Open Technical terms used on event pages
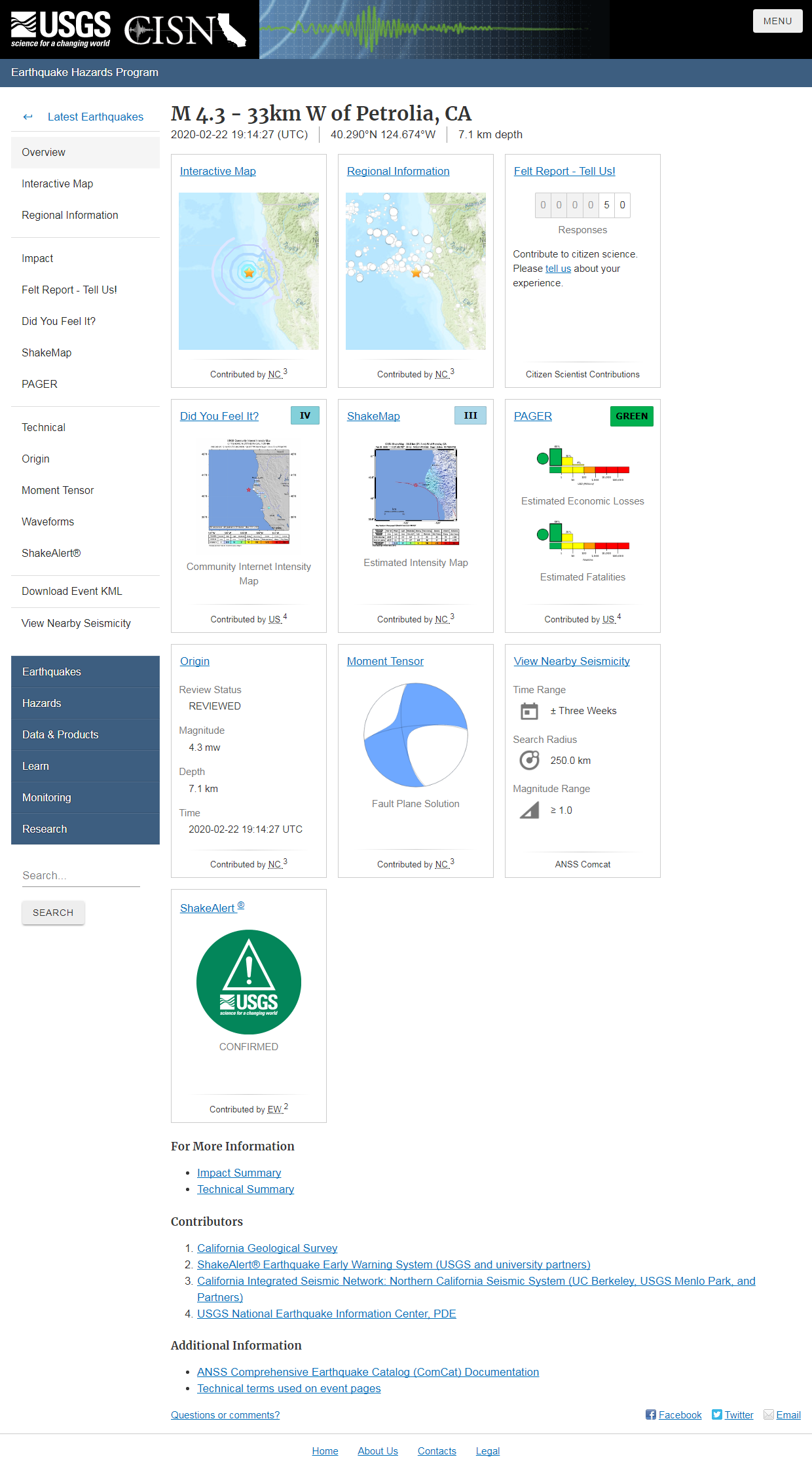The height and width of the screenshot is (1478, 812). tap(289, 1388)
